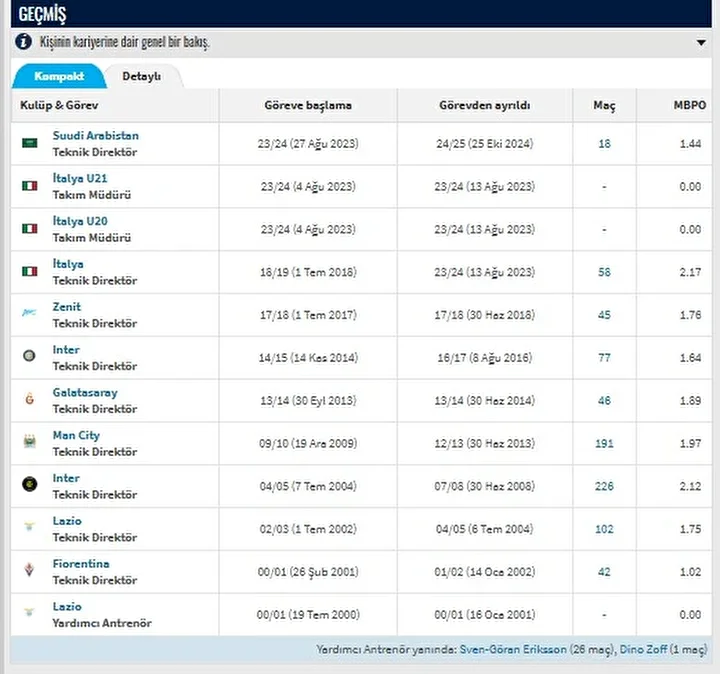This screenshot has height=674, width=720.
Task: Open the Galatasaray club link
Action: [85, 393]
